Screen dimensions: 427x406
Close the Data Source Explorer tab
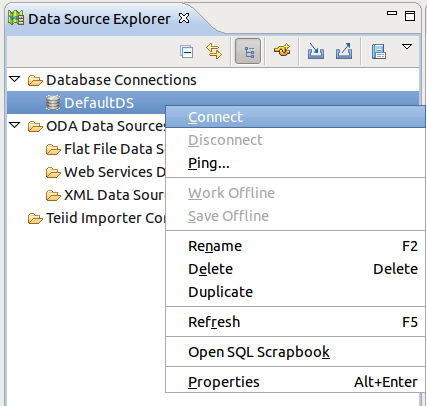coord(184,18)
